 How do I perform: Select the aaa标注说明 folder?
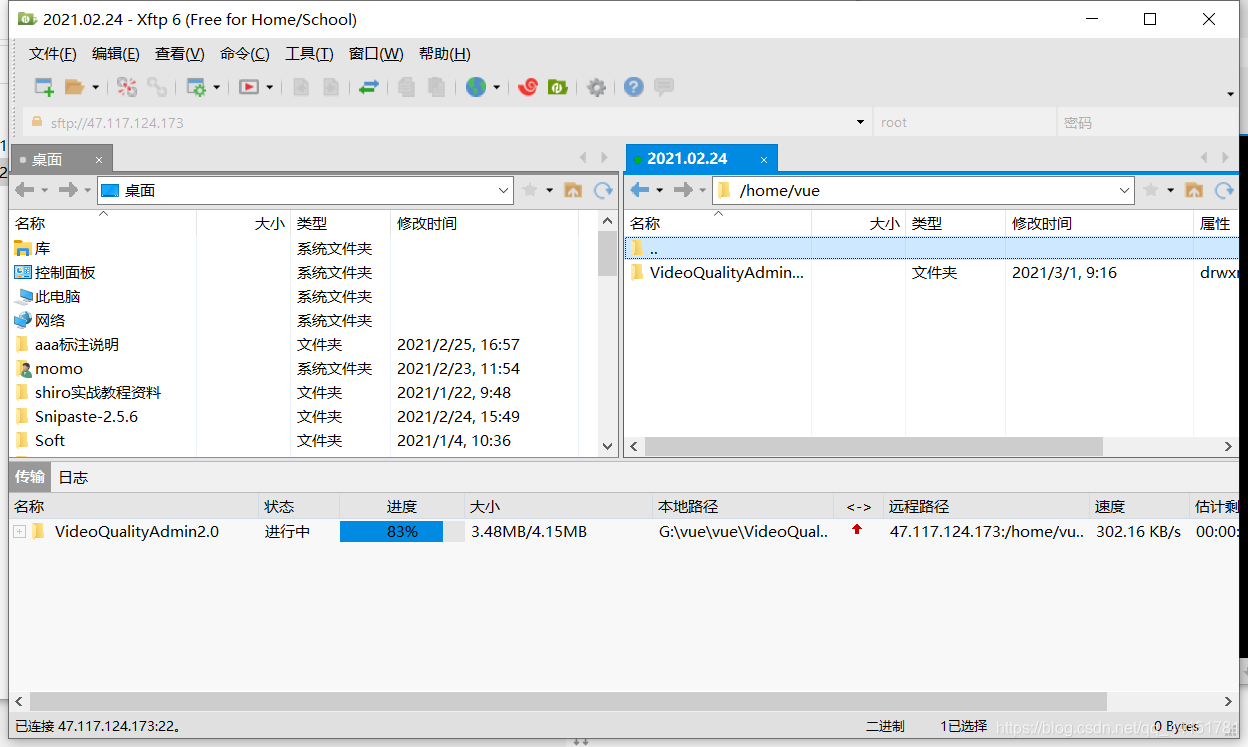point(67,344)
